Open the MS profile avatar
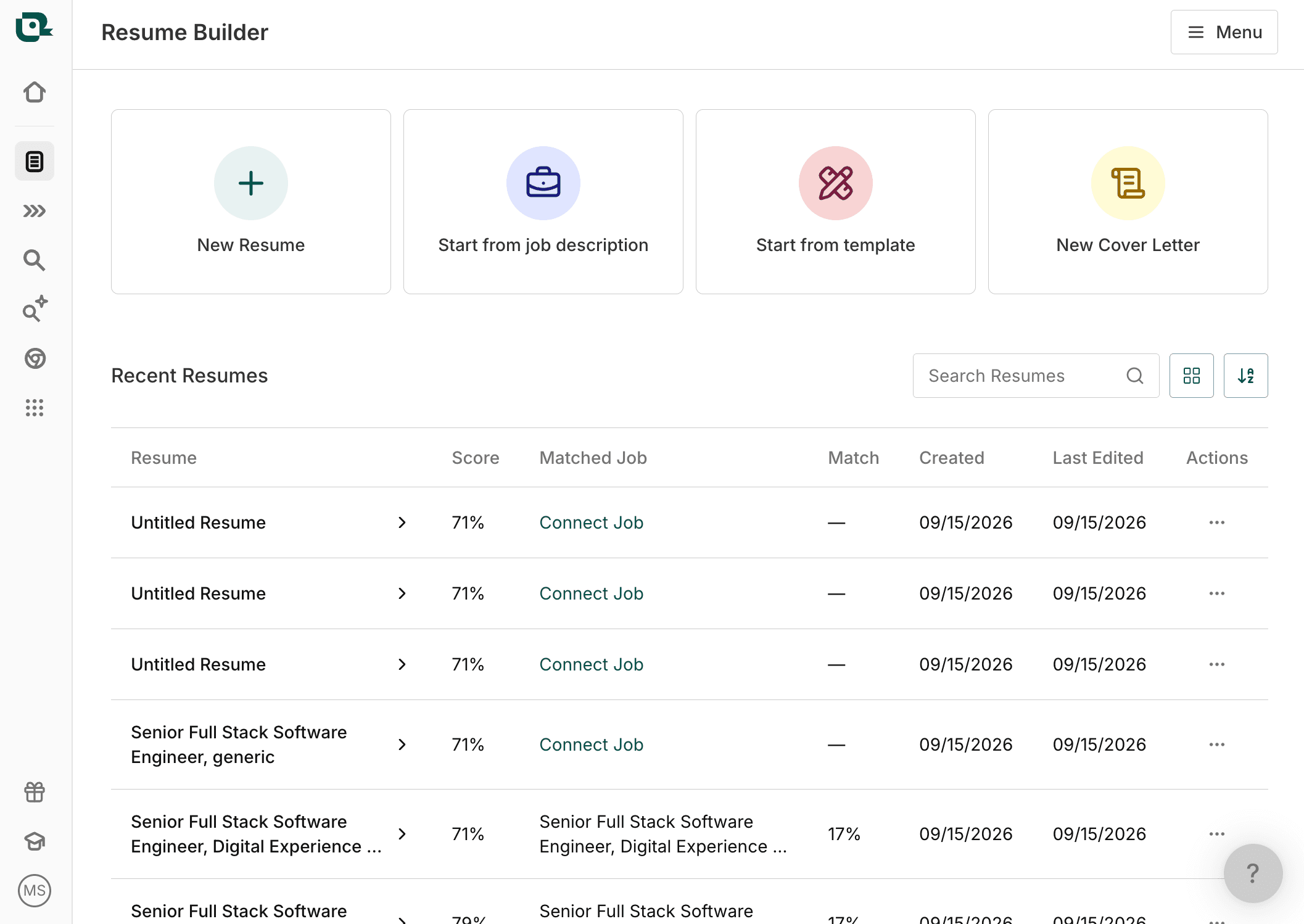 [35, 891]
